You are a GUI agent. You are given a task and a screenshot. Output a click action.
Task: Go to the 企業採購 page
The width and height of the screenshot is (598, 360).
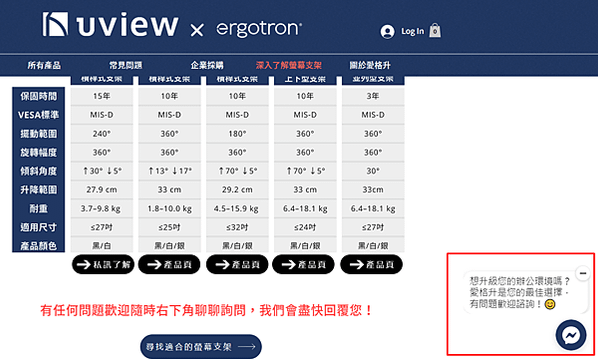(x=207, y=65)
